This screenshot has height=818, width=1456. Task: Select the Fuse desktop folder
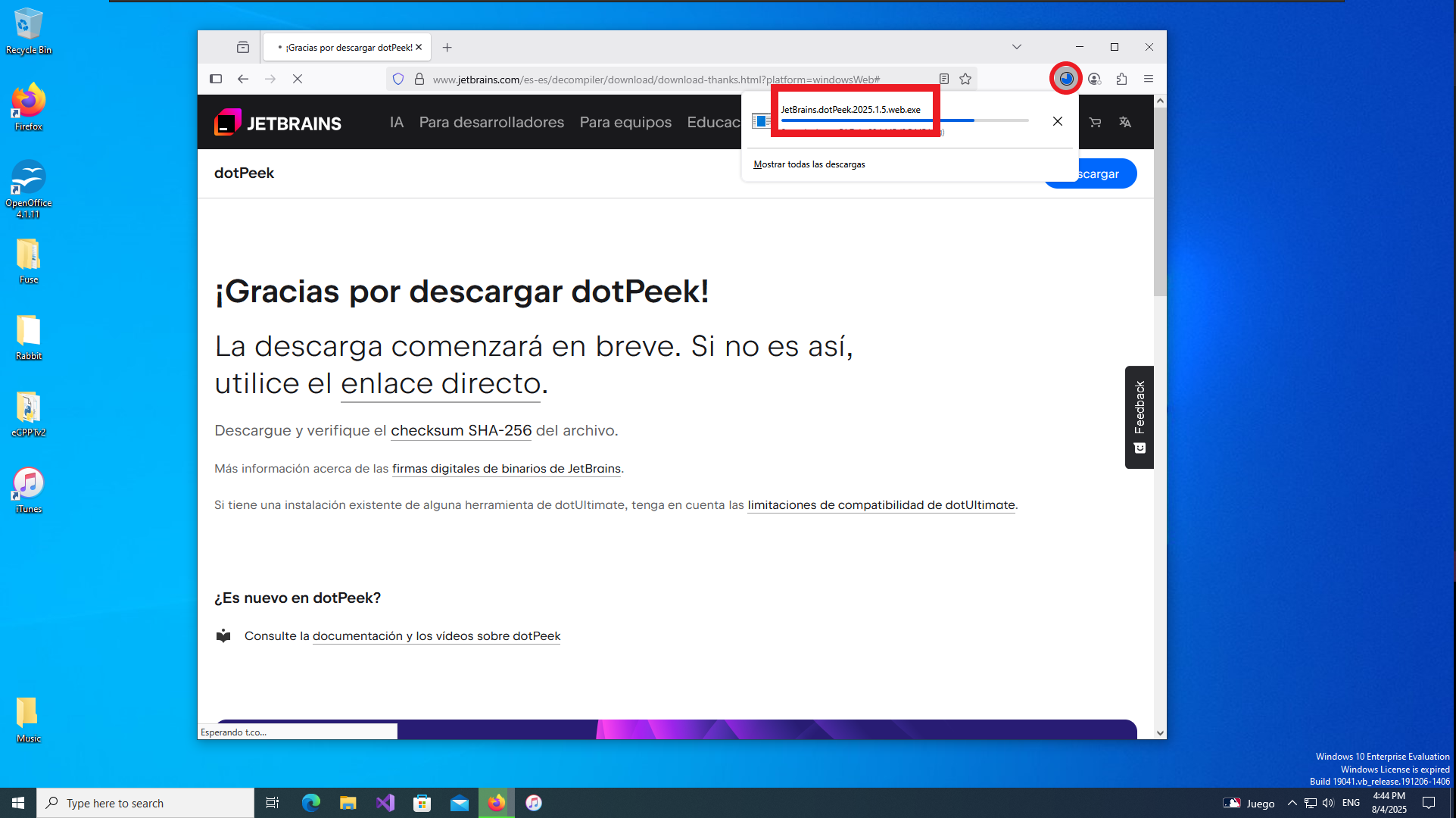click(x=29, y=261)
